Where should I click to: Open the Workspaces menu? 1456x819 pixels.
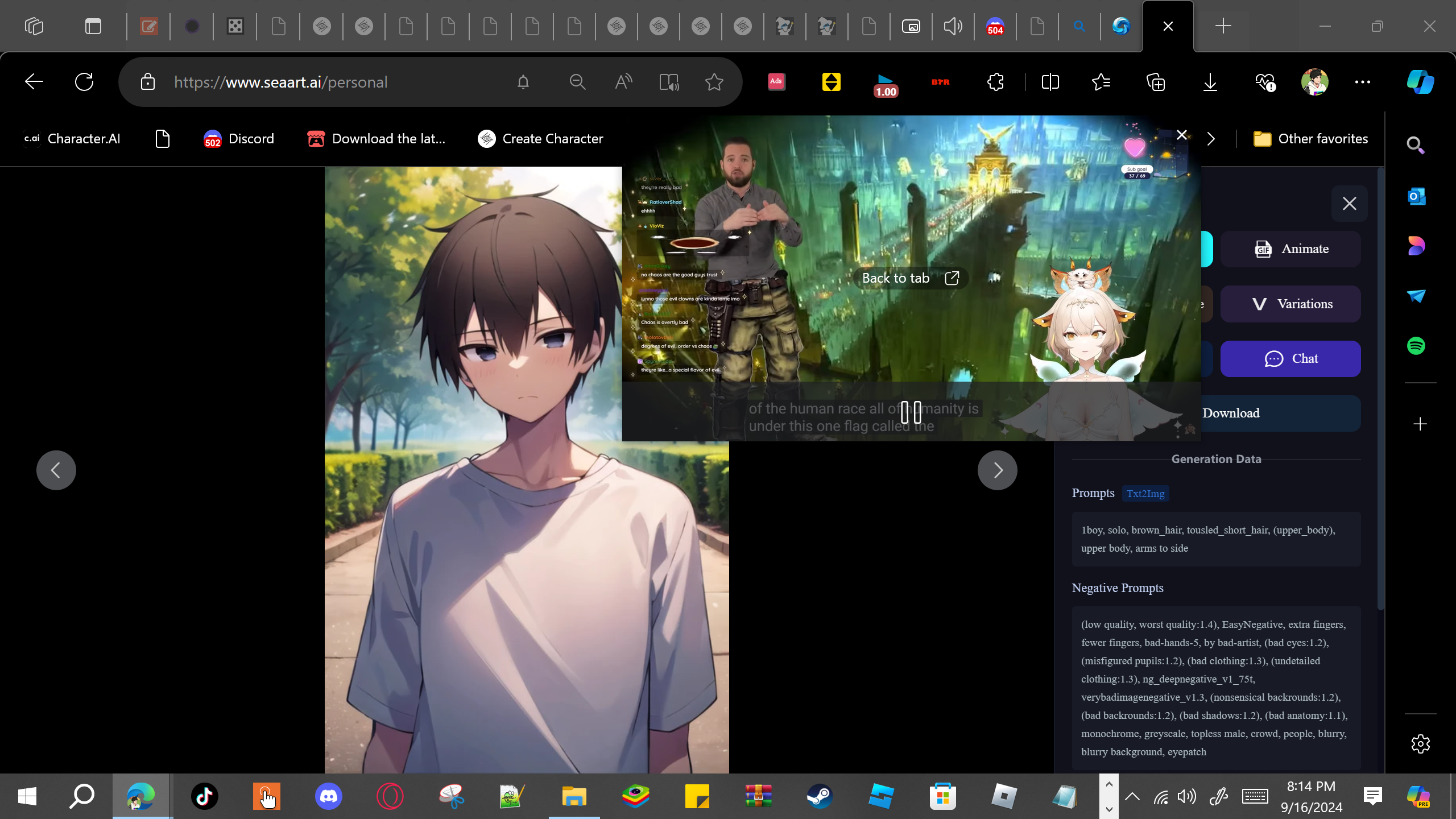34,26
